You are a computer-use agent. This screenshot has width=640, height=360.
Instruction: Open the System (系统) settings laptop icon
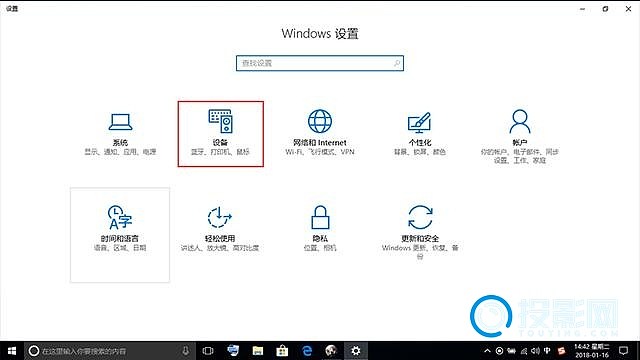[120, 122]
